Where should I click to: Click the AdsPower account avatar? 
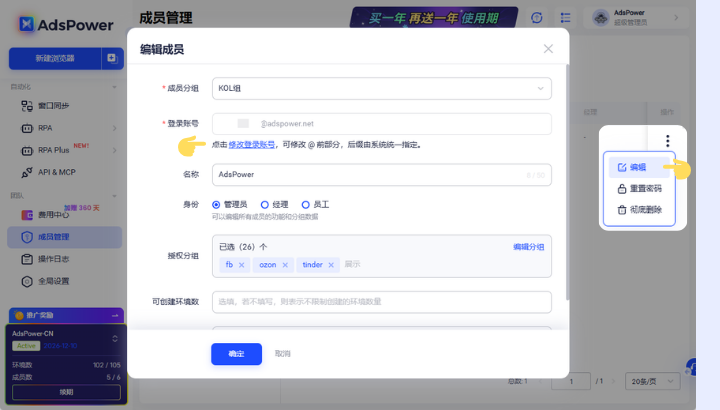601,18
